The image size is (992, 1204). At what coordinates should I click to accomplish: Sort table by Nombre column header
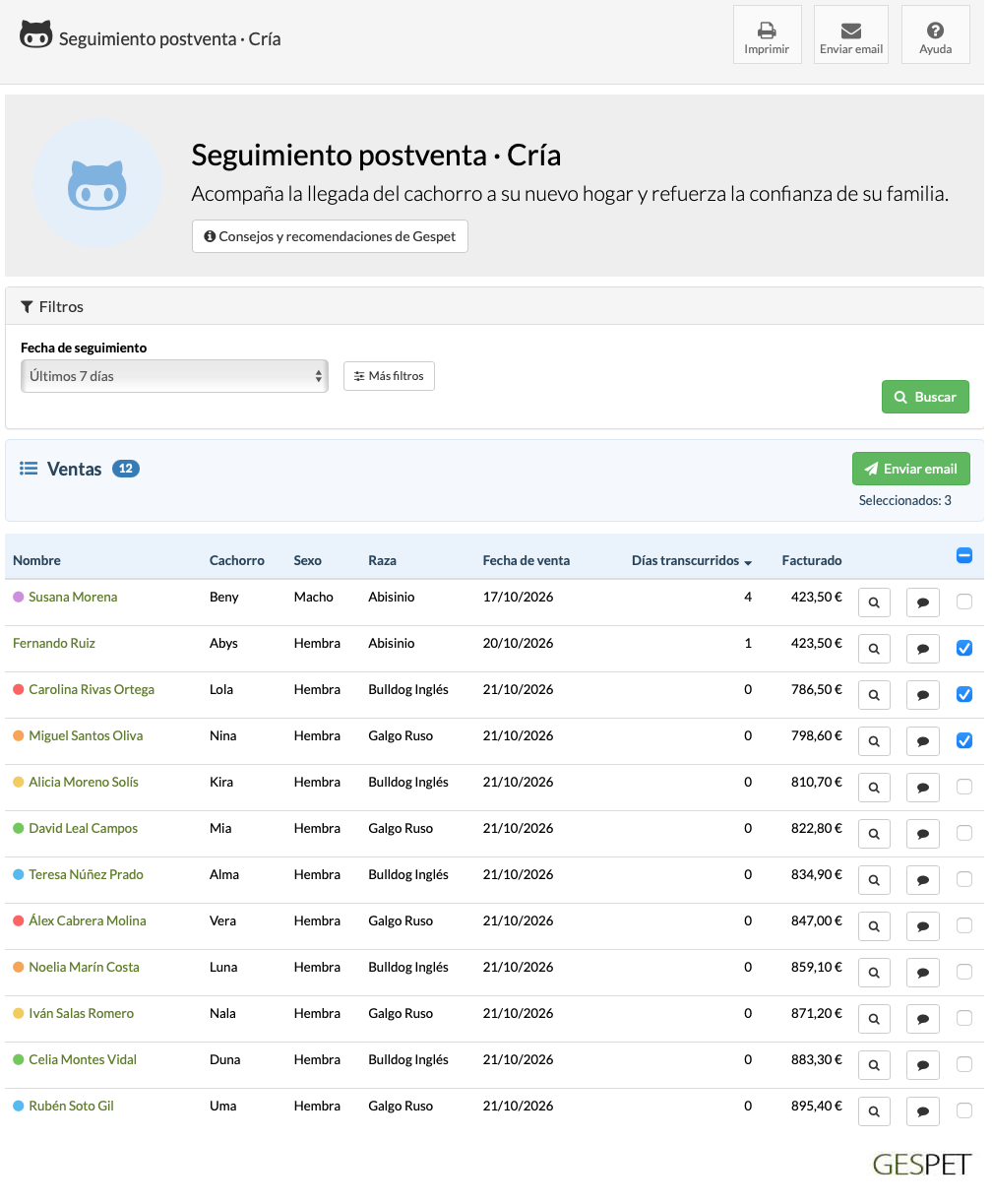36,560
